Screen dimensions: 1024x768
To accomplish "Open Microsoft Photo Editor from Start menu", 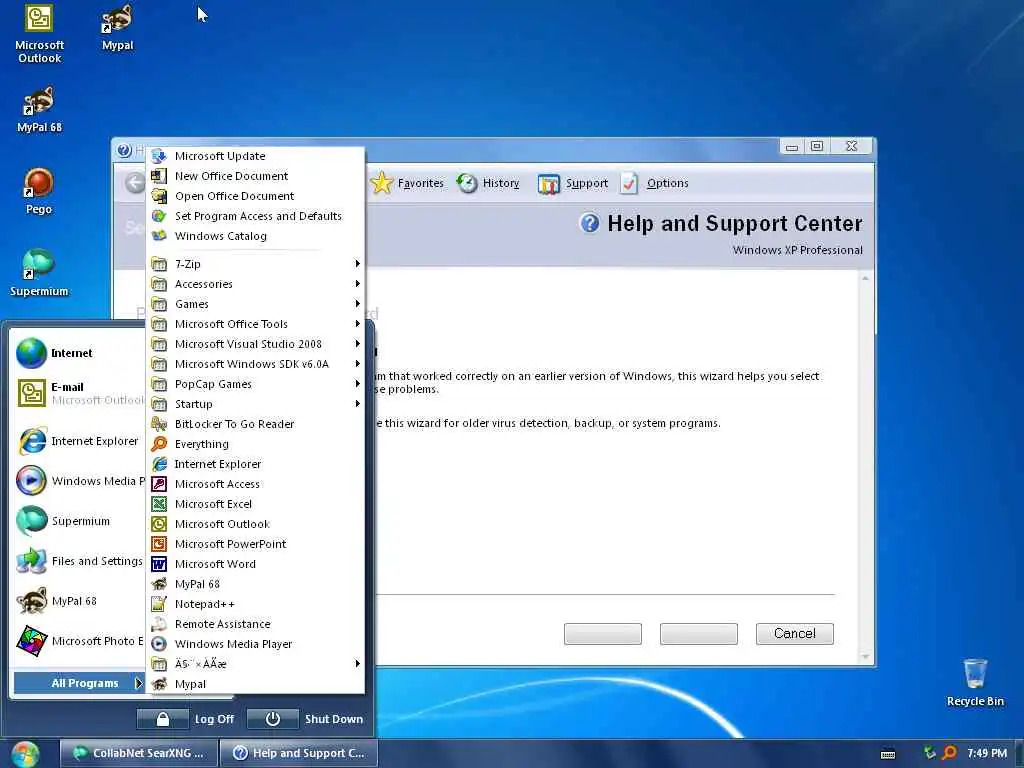I will (78, 641).
